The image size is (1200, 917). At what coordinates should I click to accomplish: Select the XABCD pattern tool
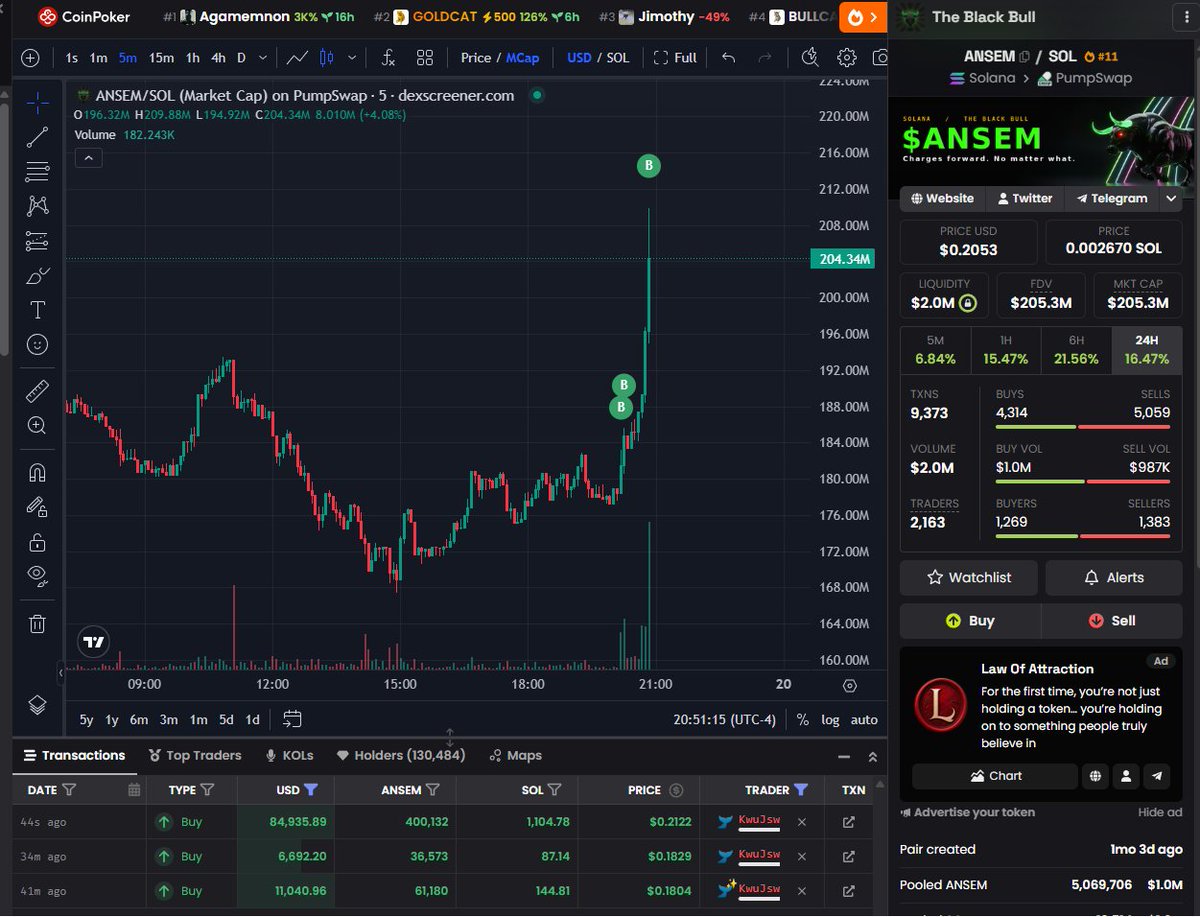(x=37, y=206)
